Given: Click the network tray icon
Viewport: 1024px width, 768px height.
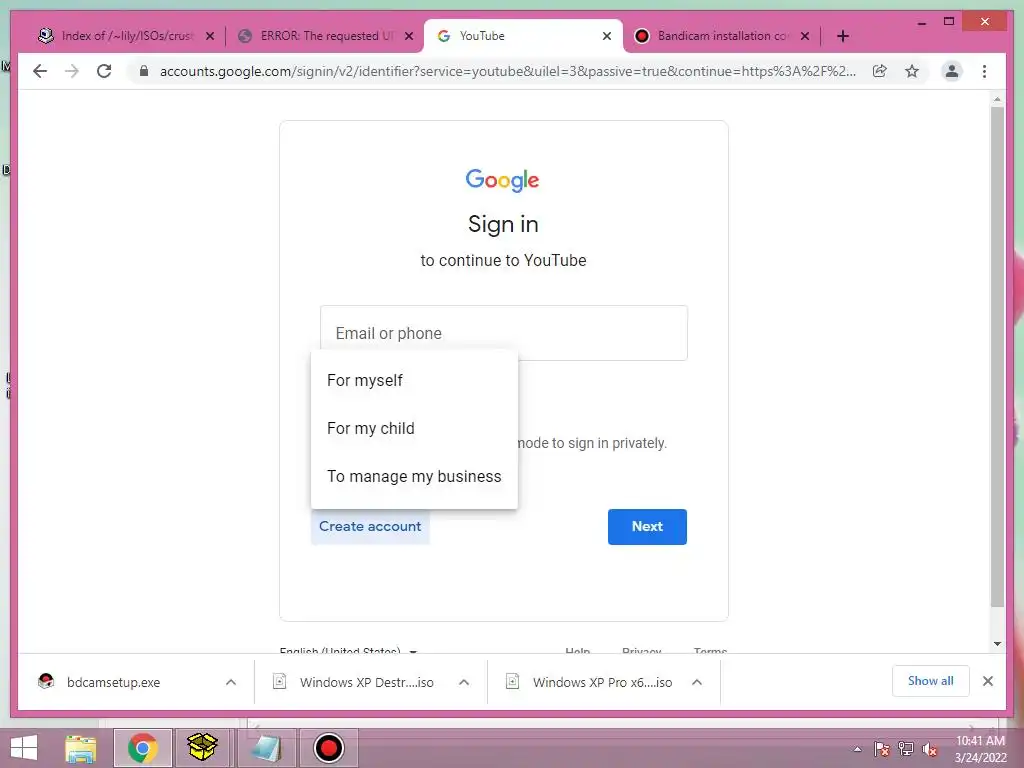Looking at the screenshot, I should (906, 749).
